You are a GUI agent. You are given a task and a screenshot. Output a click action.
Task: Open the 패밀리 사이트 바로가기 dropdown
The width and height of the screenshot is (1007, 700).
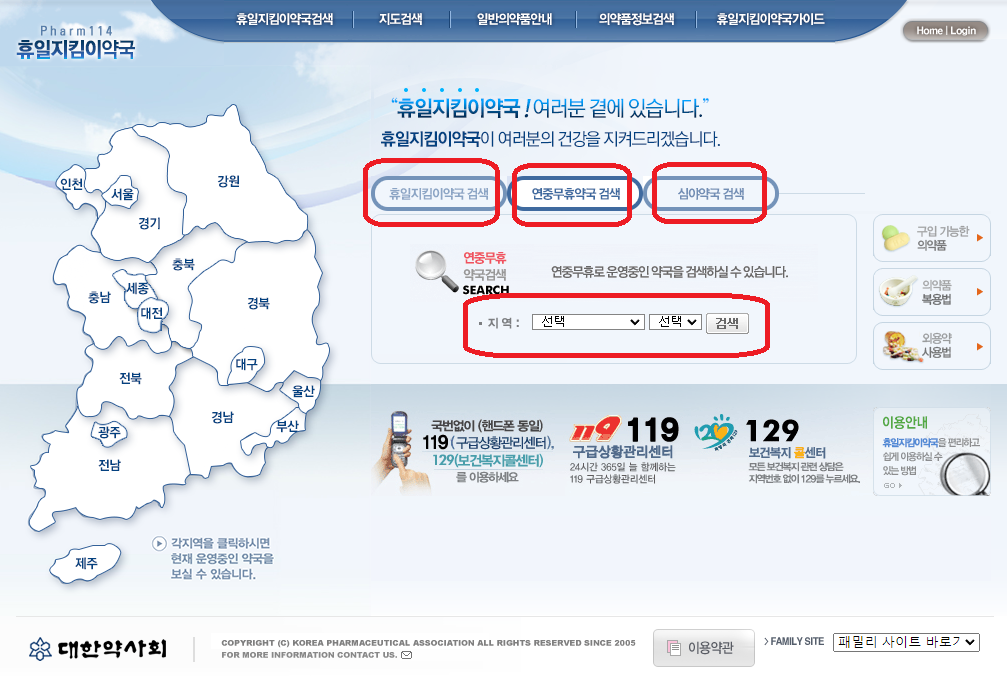click(x=906, y=642)
